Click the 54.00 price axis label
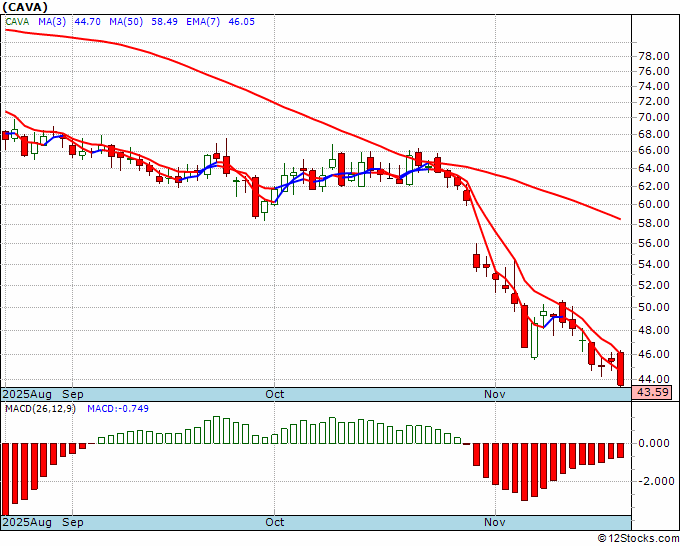The image size is (680, 546). [654, 264]
